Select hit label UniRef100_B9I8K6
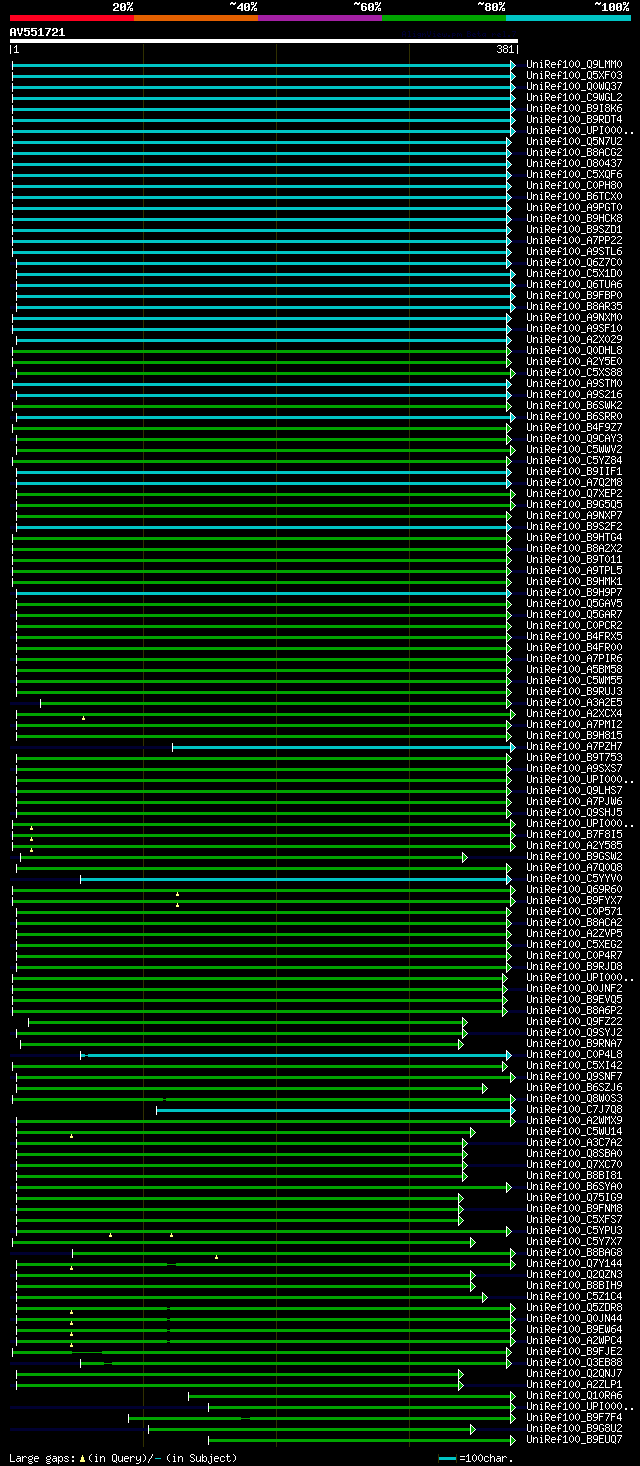 tap(574, 109)
